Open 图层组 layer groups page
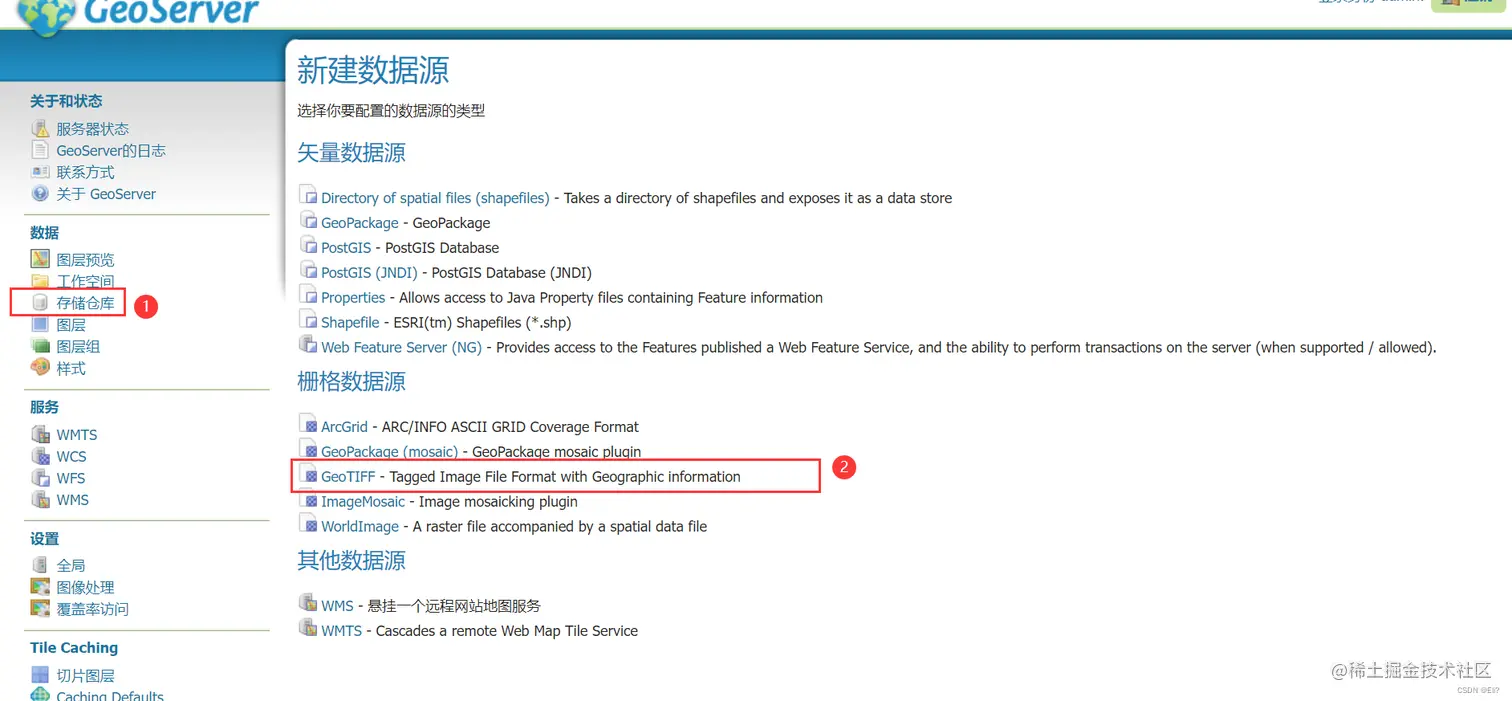This screenshot has height=701, width=1512. coord(78,347)
